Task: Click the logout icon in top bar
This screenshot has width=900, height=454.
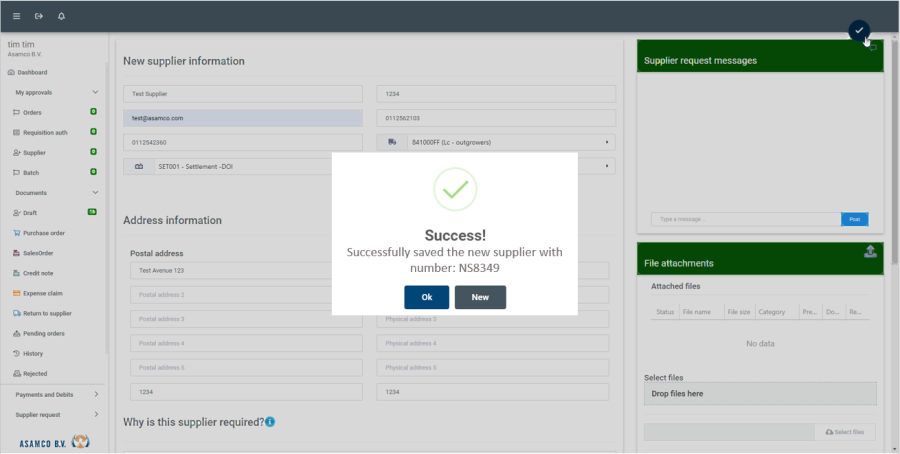Action: pyautogui.click(x=39, y=16)
